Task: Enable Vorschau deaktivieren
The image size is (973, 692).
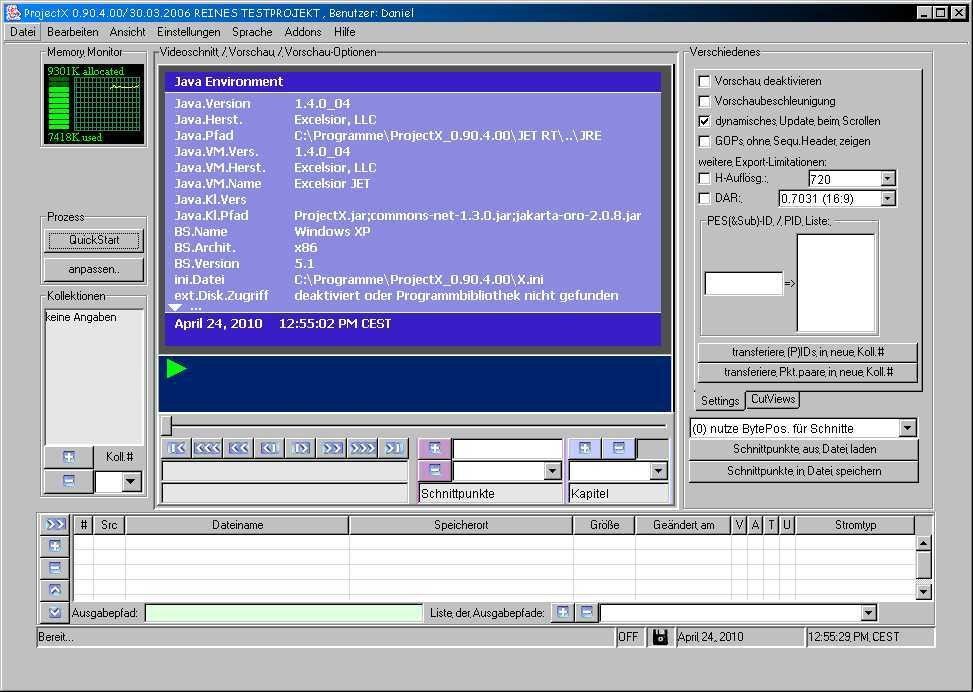Action: click(x=704, y=81)
